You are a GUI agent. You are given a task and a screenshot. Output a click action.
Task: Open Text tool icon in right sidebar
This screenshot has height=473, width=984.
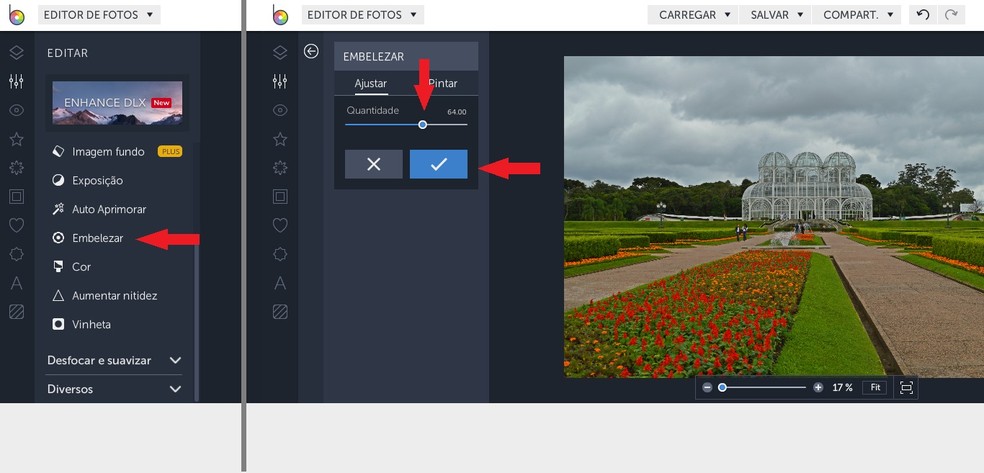point(281,283)
